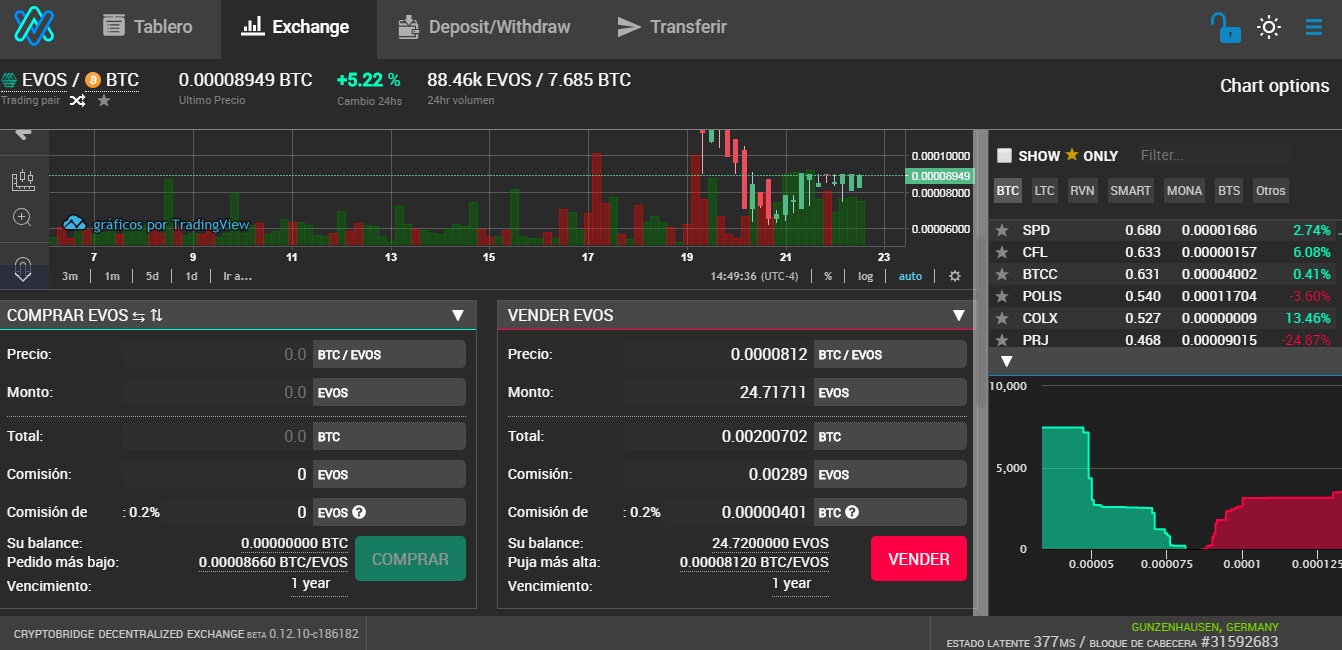Viewport: 1342px width, 650px height.
Task: Click the market Filter input field
Action: 1214,155
